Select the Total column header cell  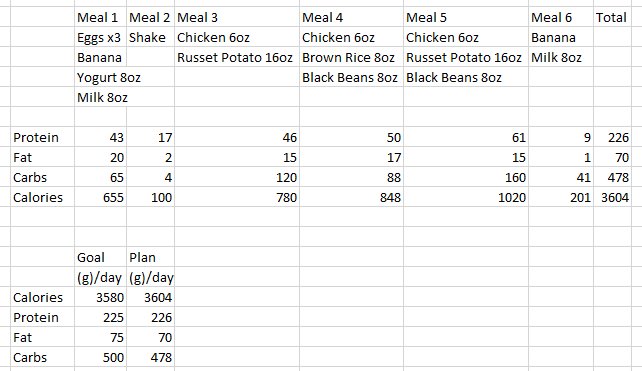coord(612,17)
